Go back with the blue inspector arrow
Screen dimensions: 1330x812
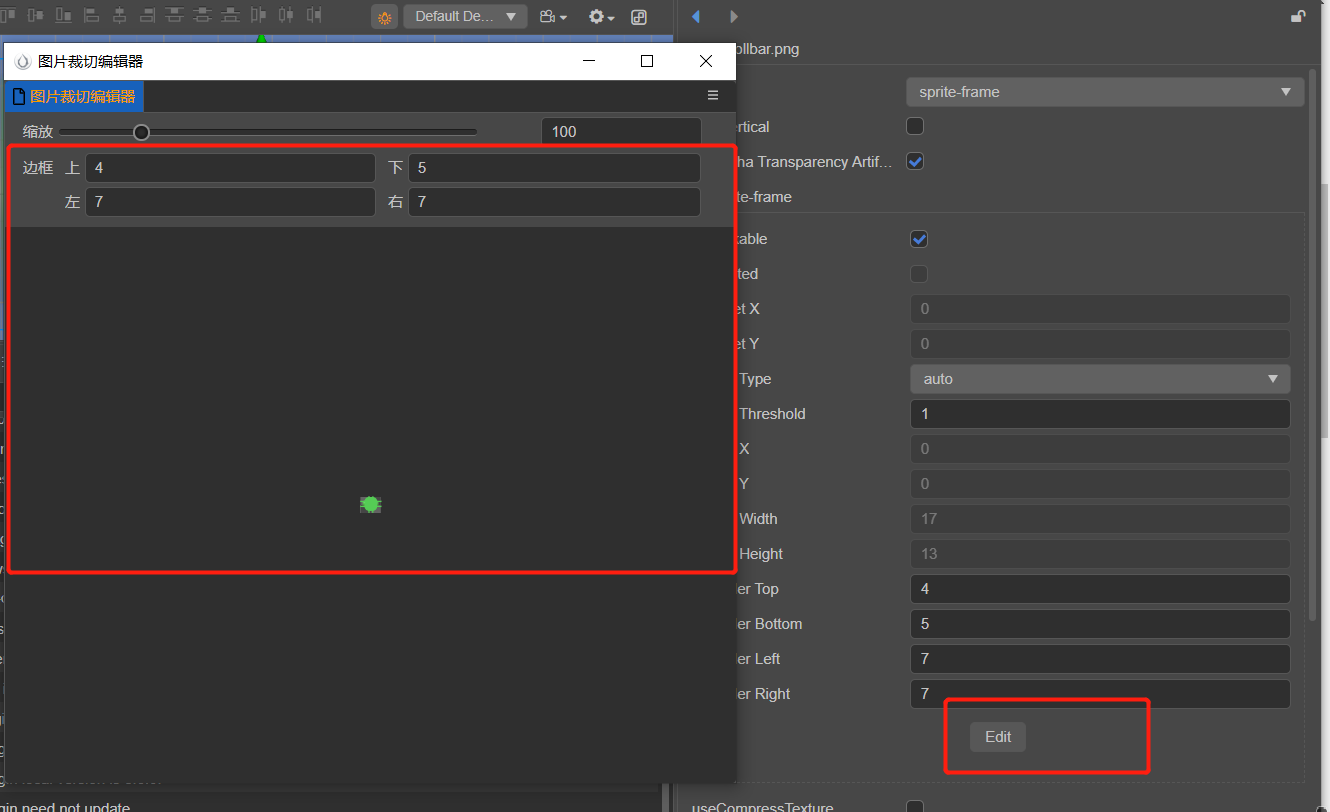[x=696, y=16]
